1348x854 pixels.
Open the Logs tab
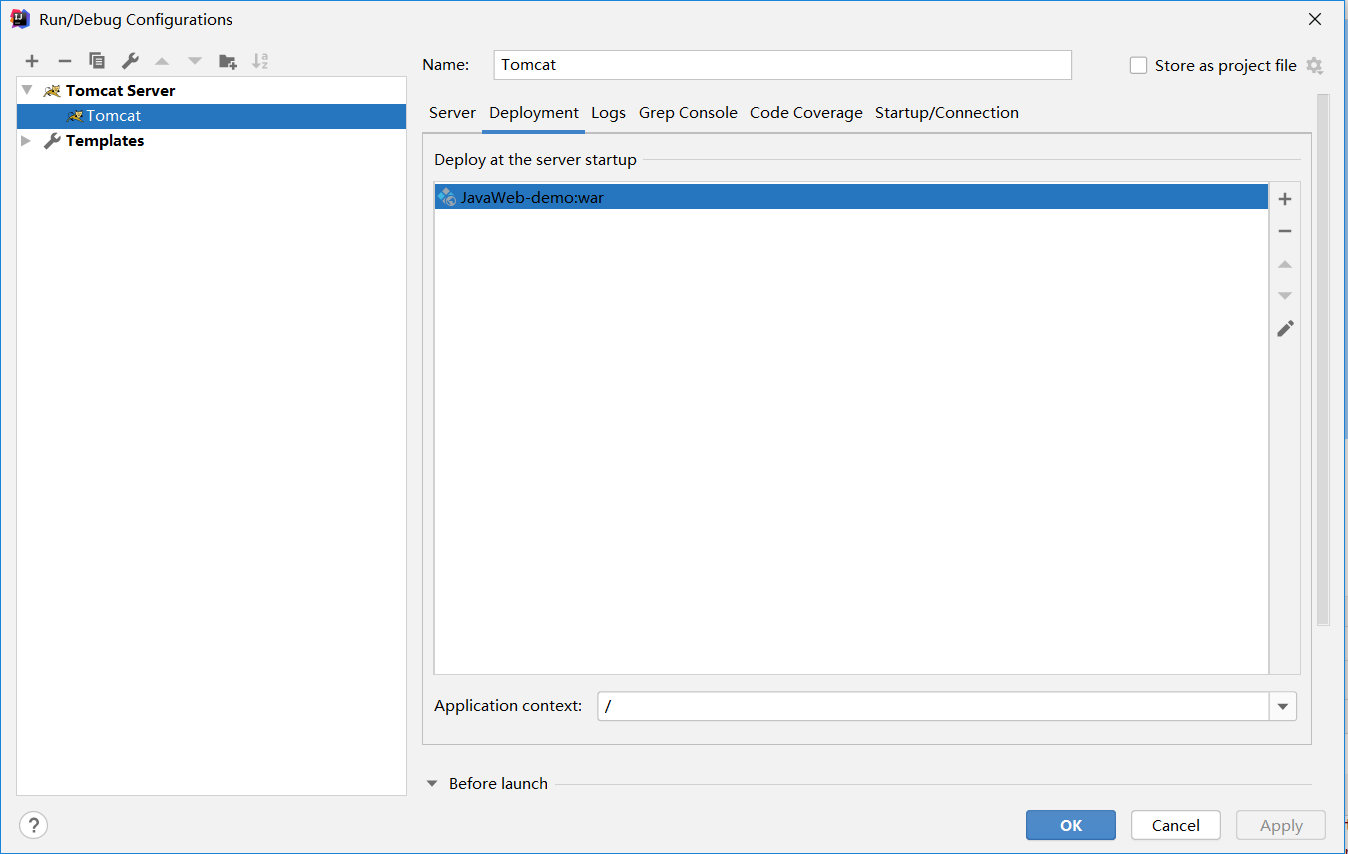coord(608,113)
